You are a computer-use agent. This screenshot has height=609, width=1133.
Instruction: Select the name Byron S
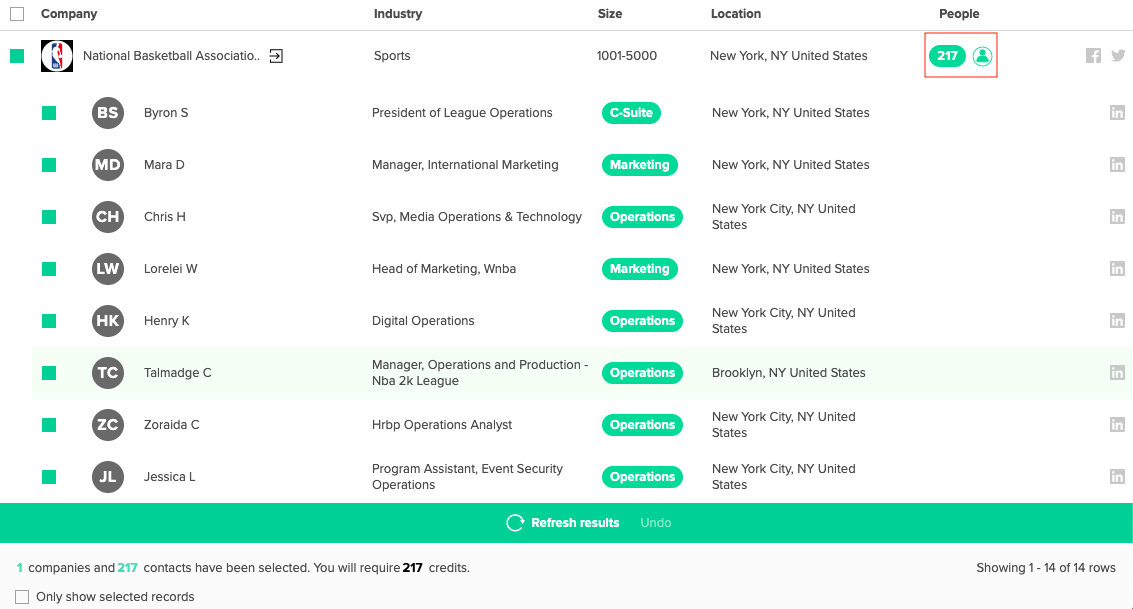click(166, 113)
